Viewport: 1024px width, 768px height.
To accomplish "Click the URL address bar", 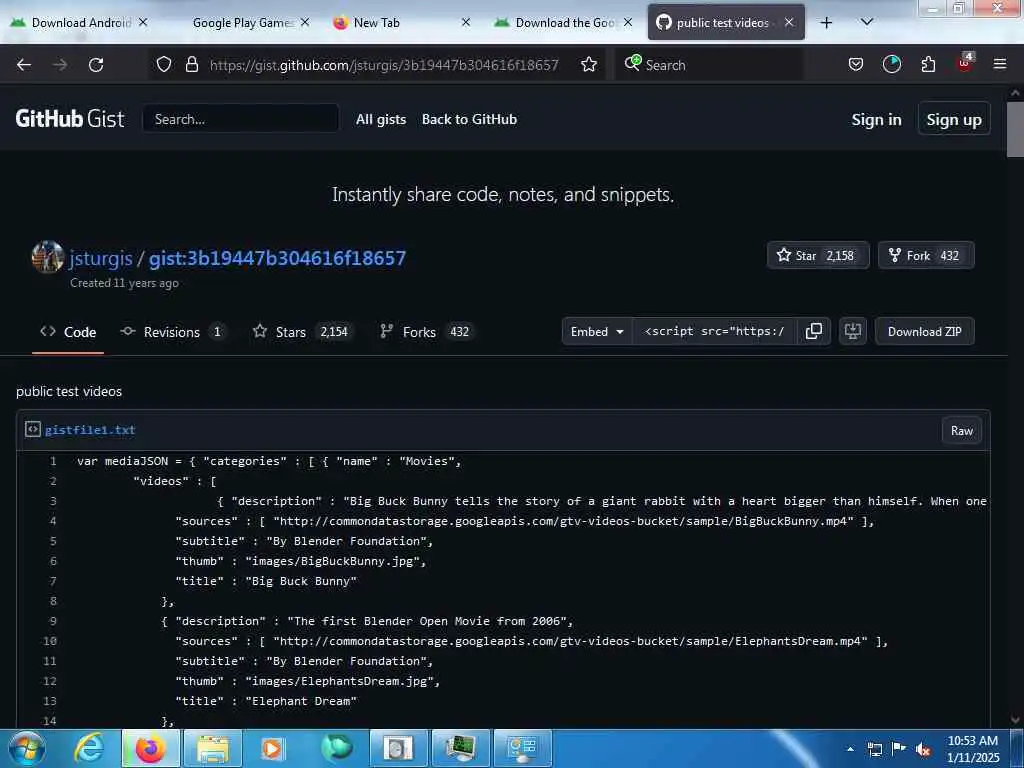I will [383, 65].
